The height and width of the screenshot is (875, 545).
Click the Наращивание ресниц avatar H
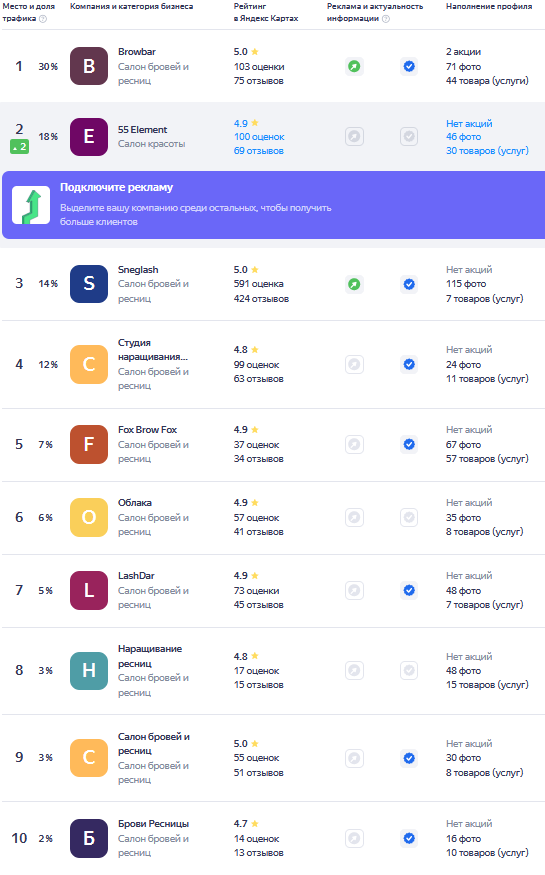click(x=89, y=671)
